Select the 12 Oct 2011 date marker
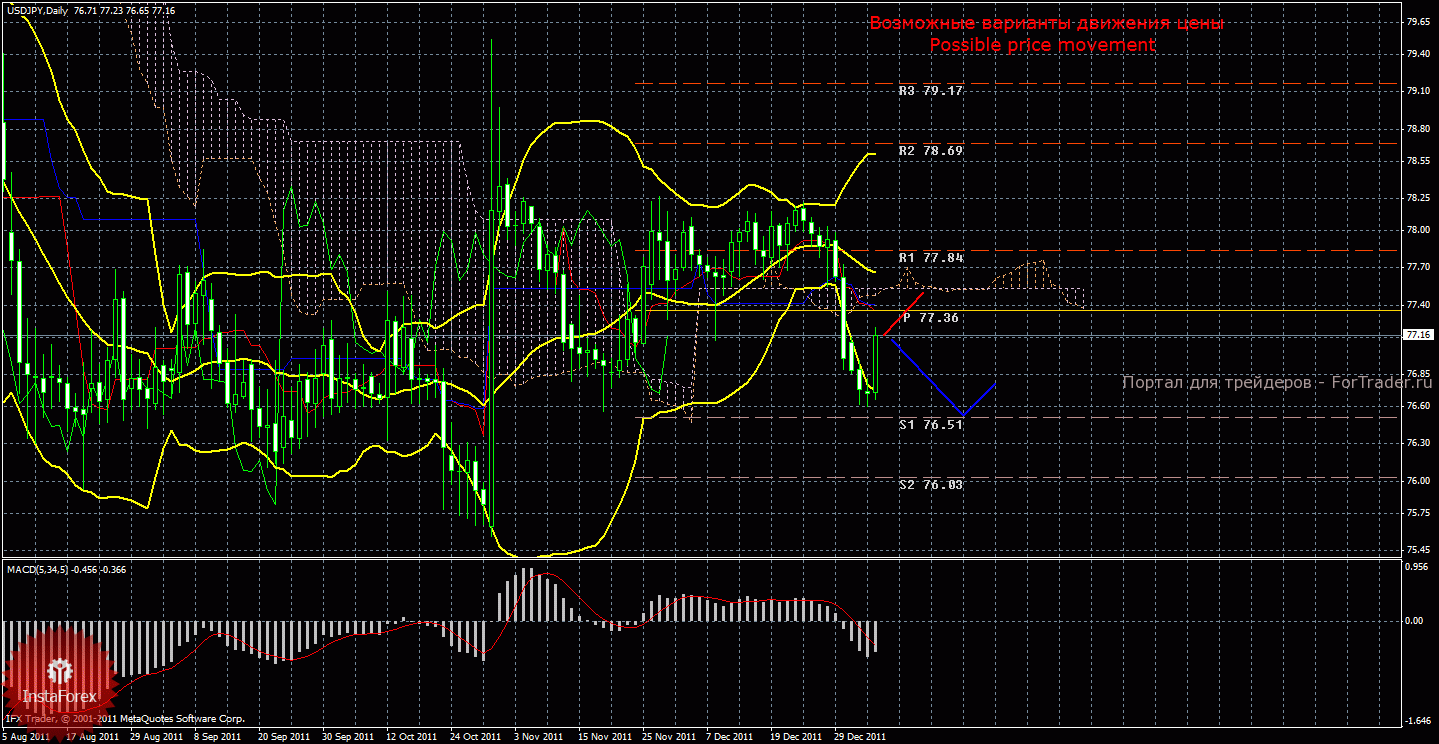 (x=411, y=736)
